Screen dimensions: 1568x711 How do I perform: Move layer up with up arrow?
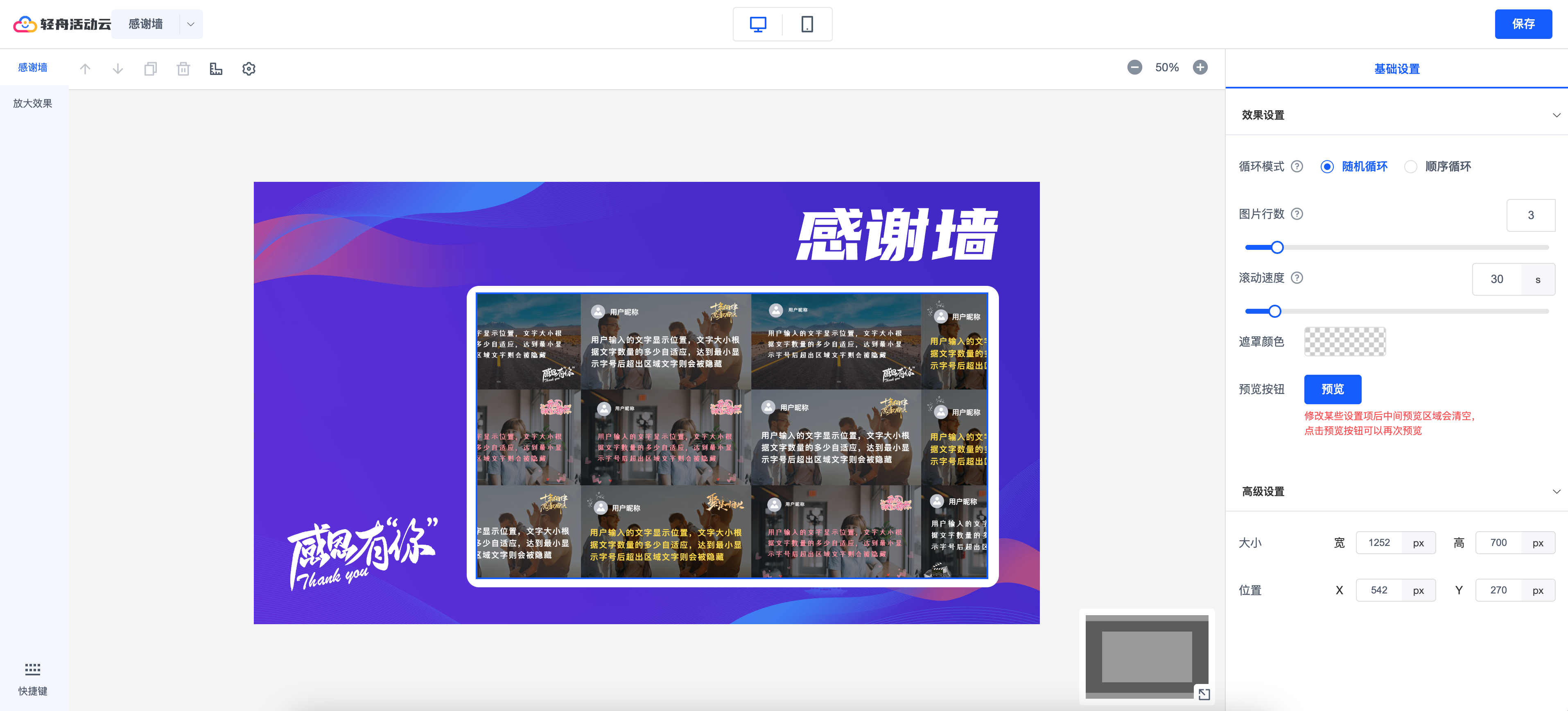(85, 69)
